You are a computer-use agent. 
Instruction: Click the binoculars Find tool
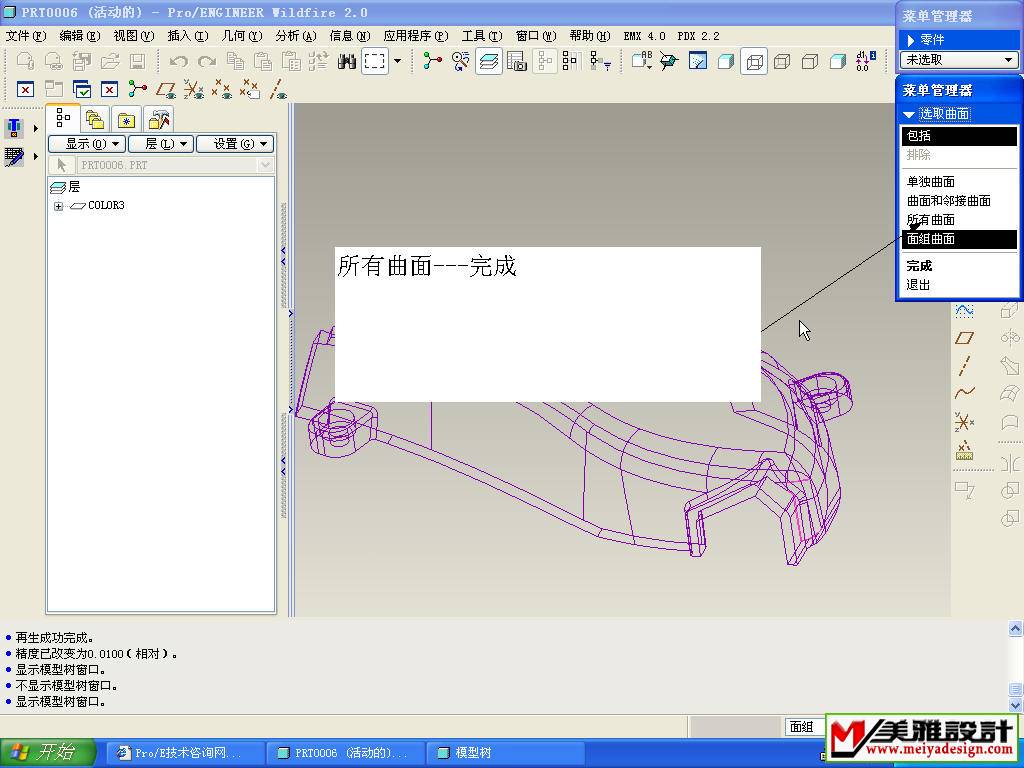tap(347, 62)
